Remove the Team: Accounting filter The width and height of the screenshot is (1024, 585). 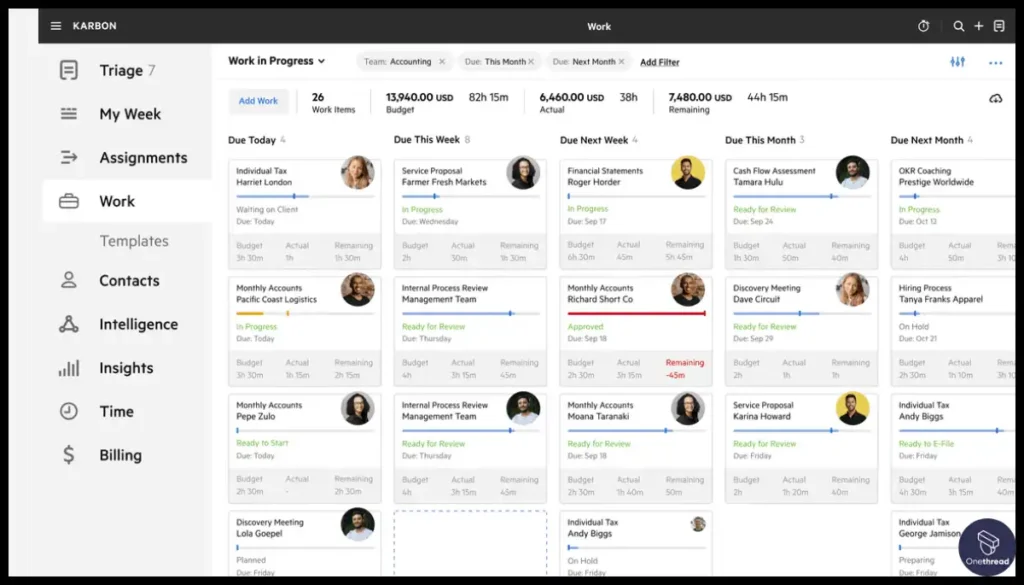442,61
